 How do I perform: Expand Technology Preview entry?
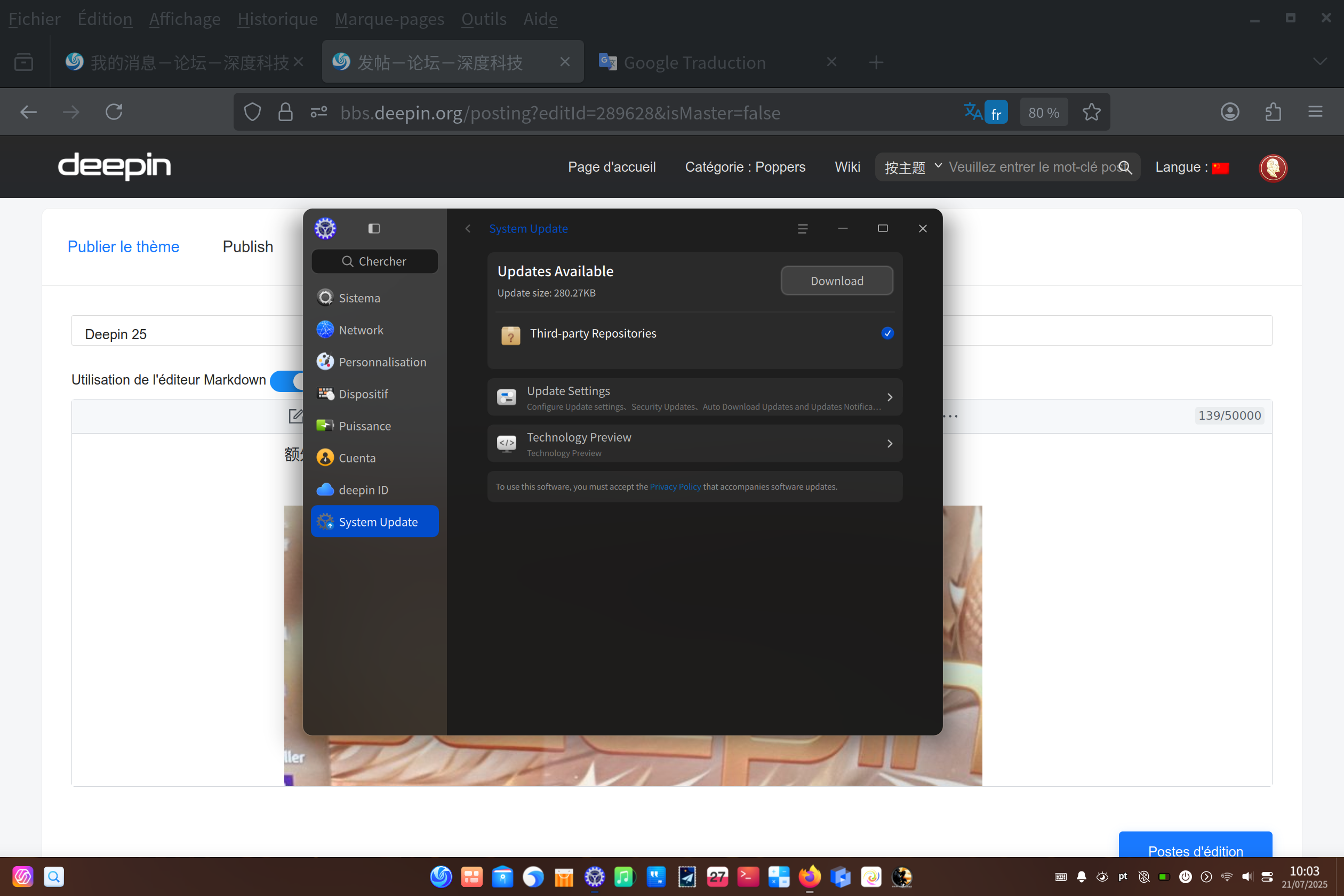[695, 443]
